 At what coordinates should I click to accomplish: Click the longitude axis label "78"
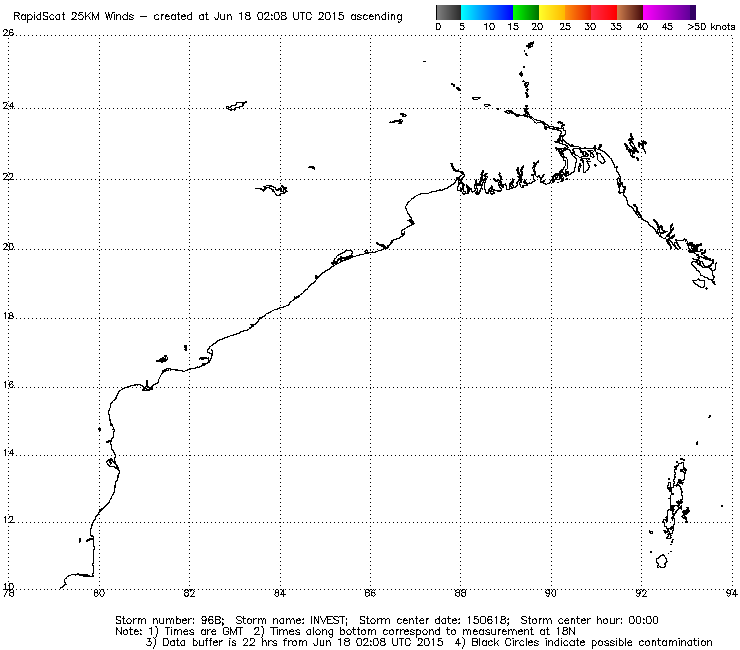(x=8, y=593)
